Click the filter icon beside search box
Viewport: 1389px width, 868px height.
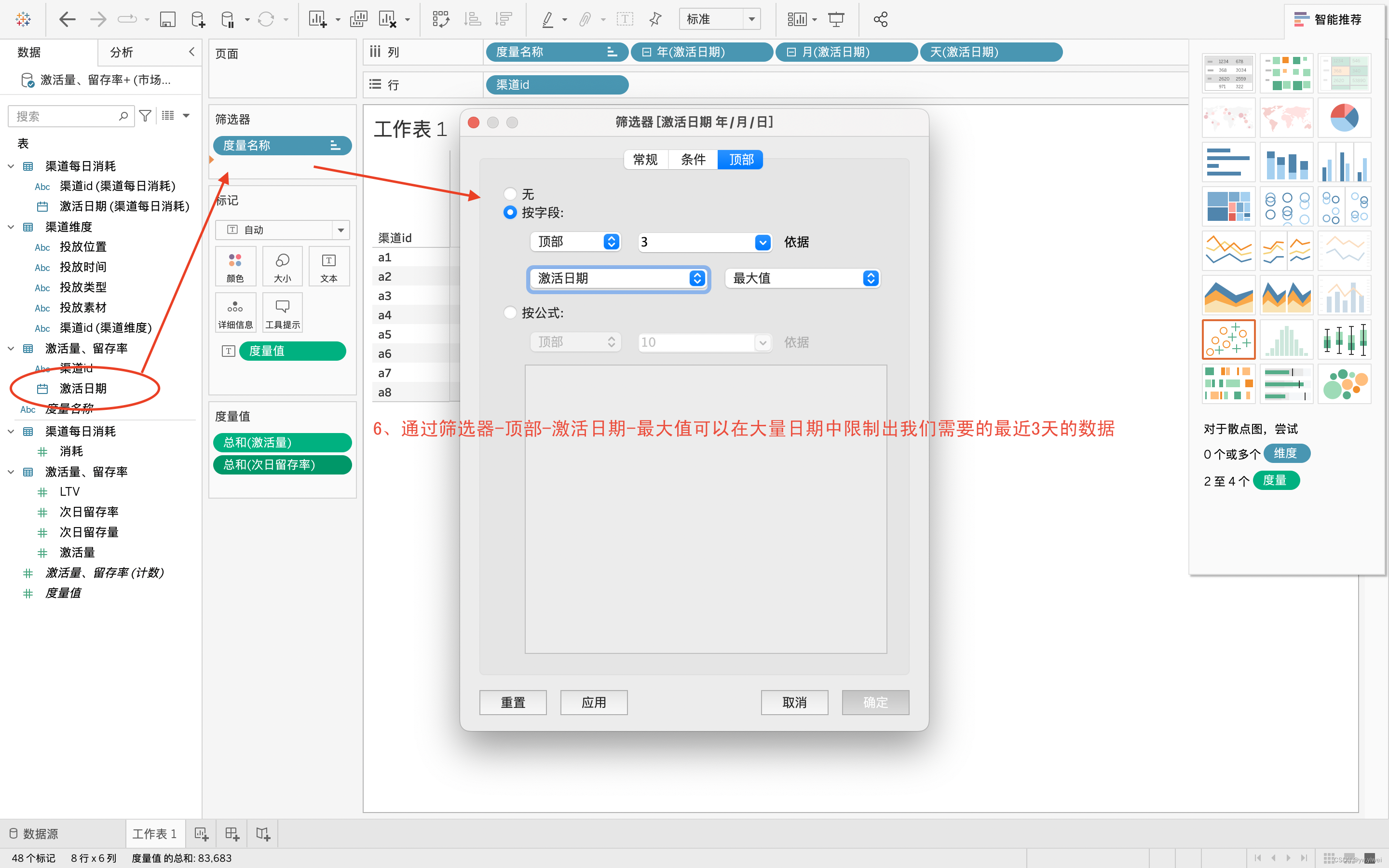[145, 116]
